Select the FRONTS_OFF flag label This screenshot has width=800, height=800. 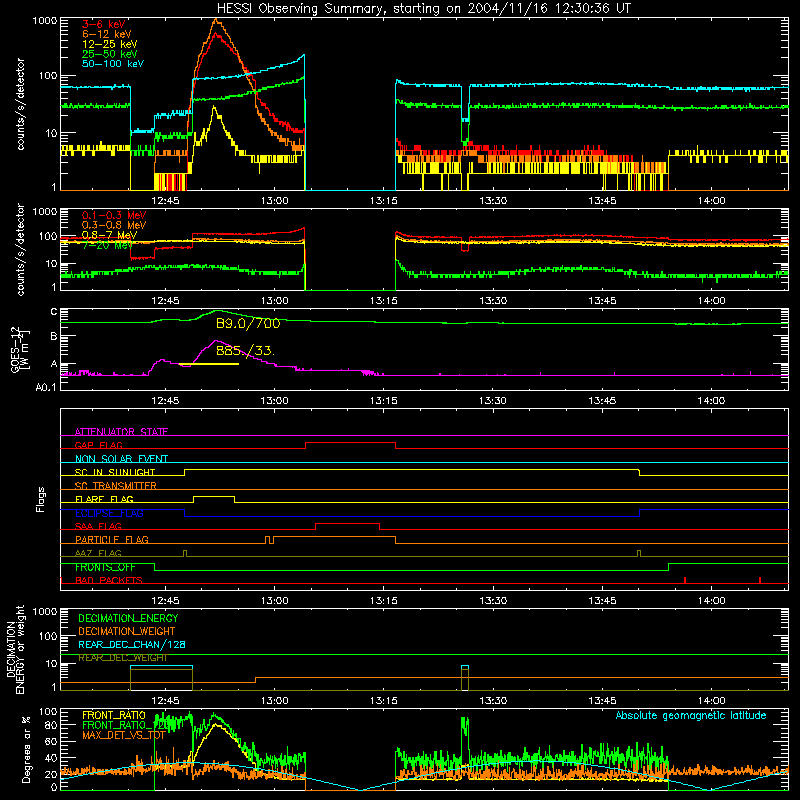click(105, 567)
